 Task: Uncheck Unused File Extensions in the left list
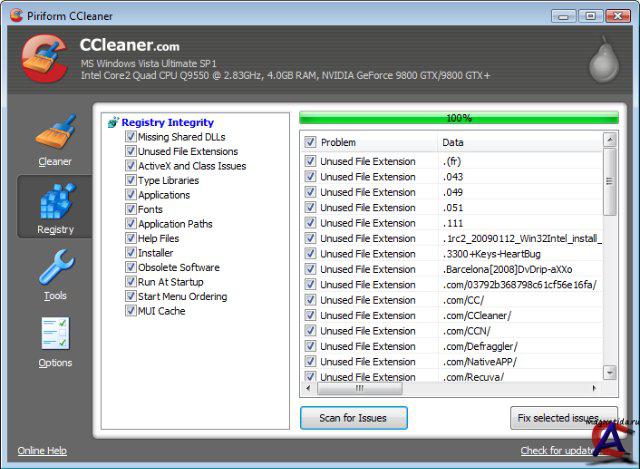(130, 151)
